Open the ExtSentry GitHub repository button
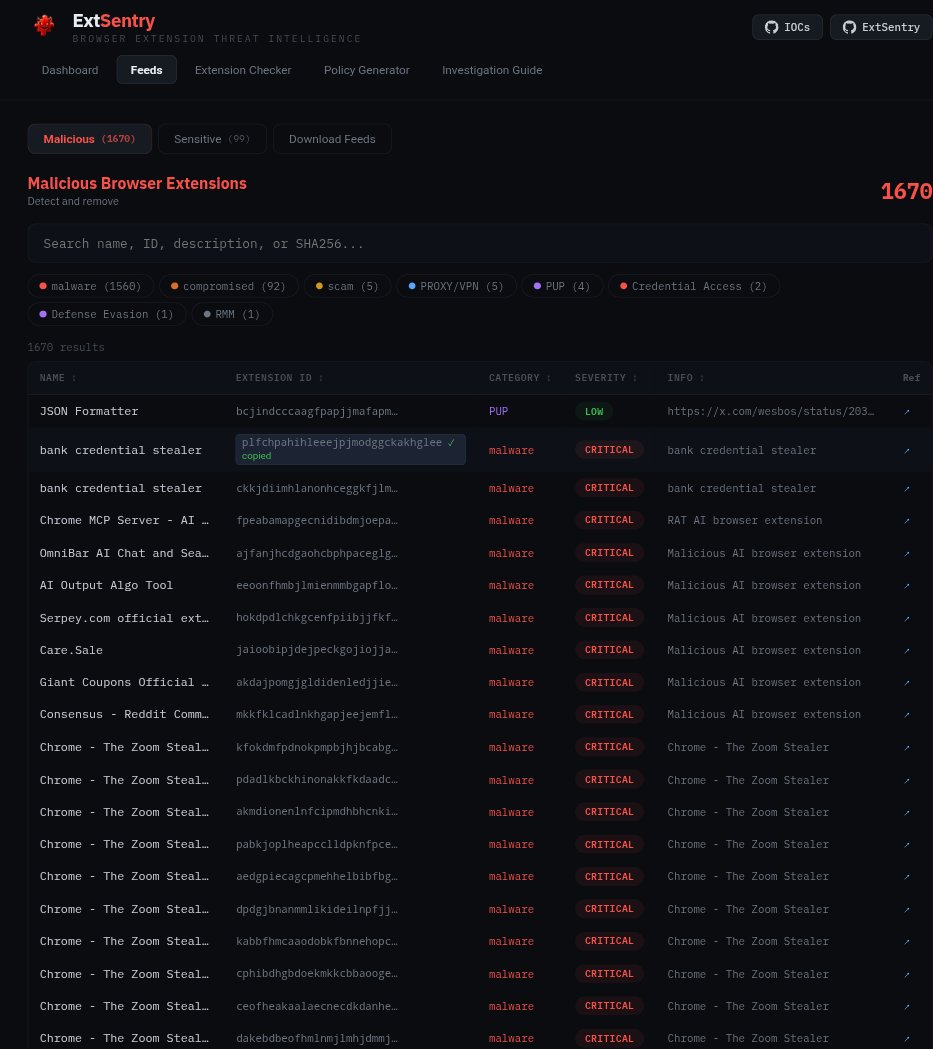The width and height of the screenshot is (933, 1049). pos(881,27)
